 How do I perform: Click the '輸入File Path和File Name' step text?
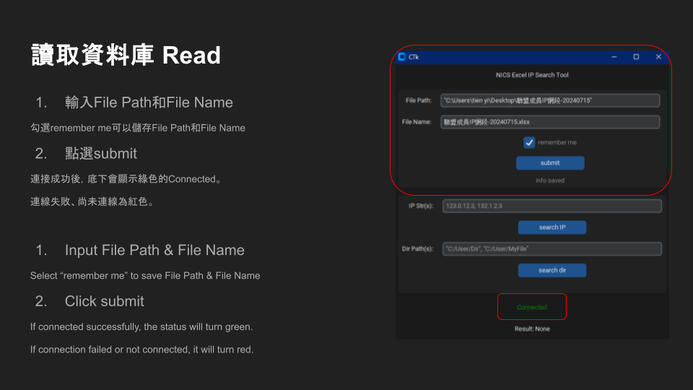149,103
